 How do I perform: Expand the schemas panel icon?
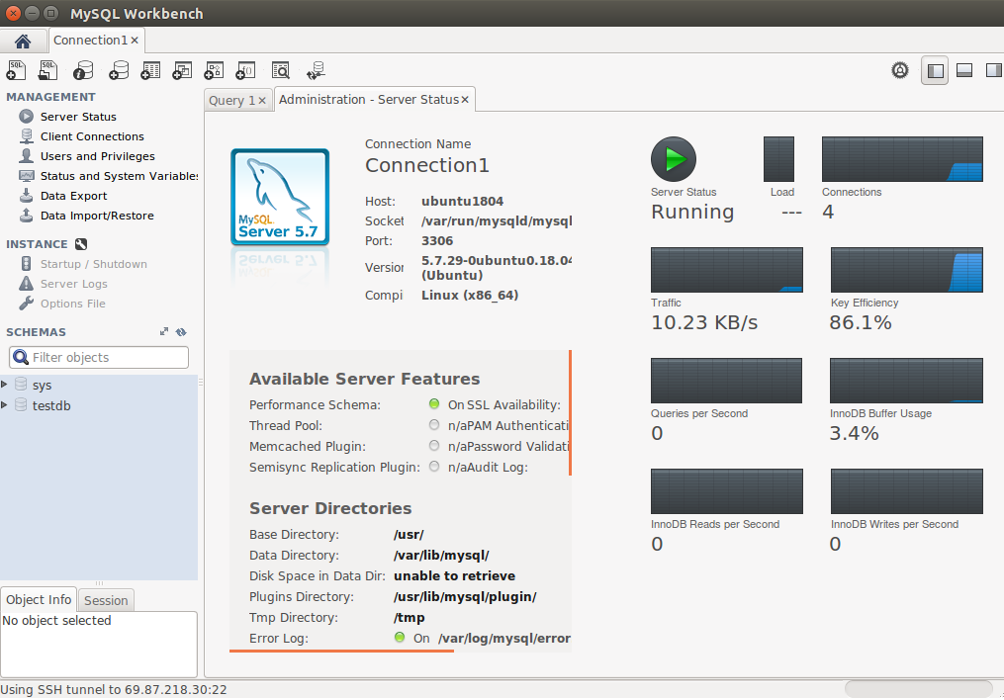(x=164, y=331)
